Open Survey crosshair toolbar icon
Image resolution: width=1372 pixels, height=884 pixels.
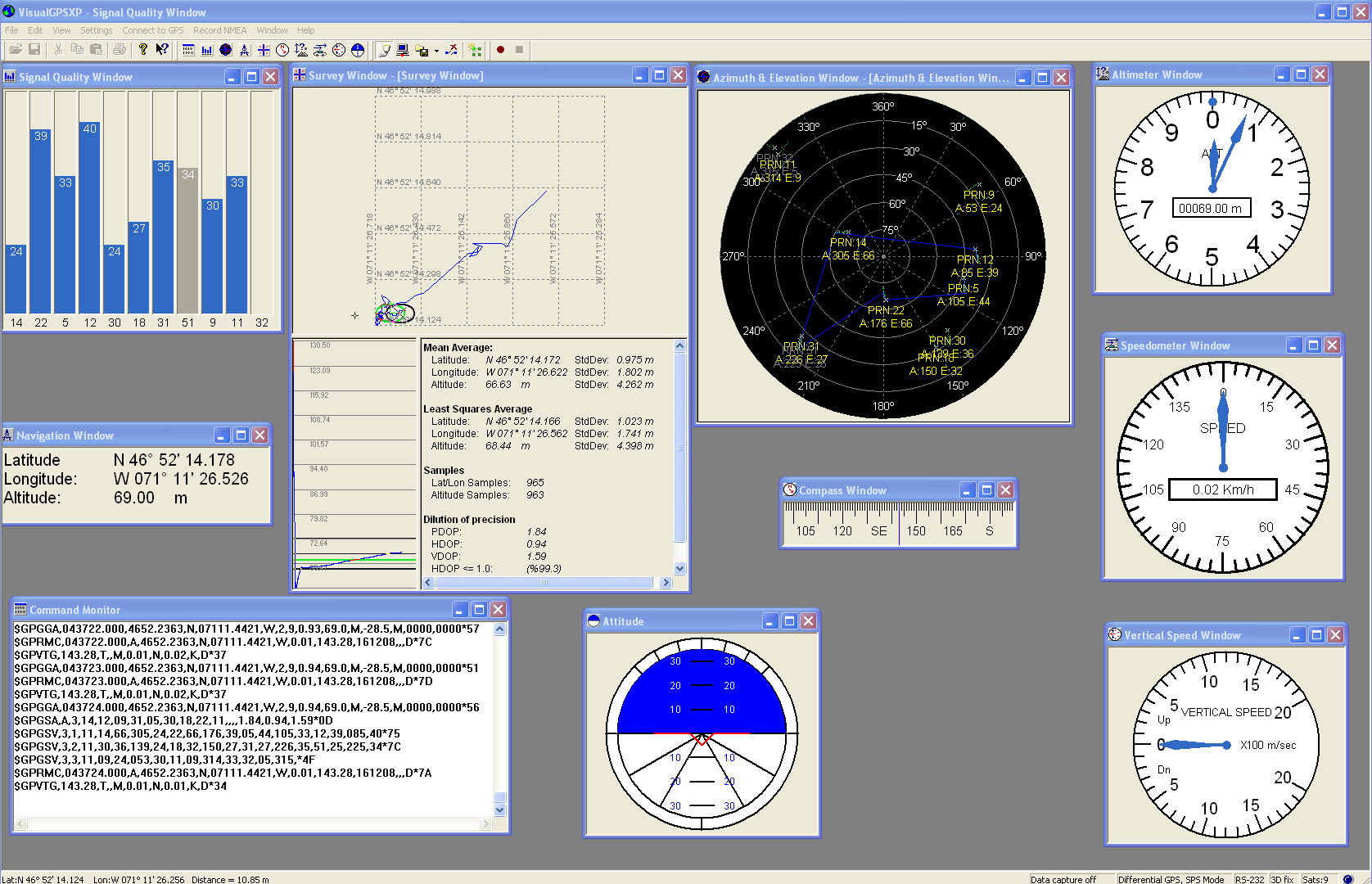pos(264,50)
